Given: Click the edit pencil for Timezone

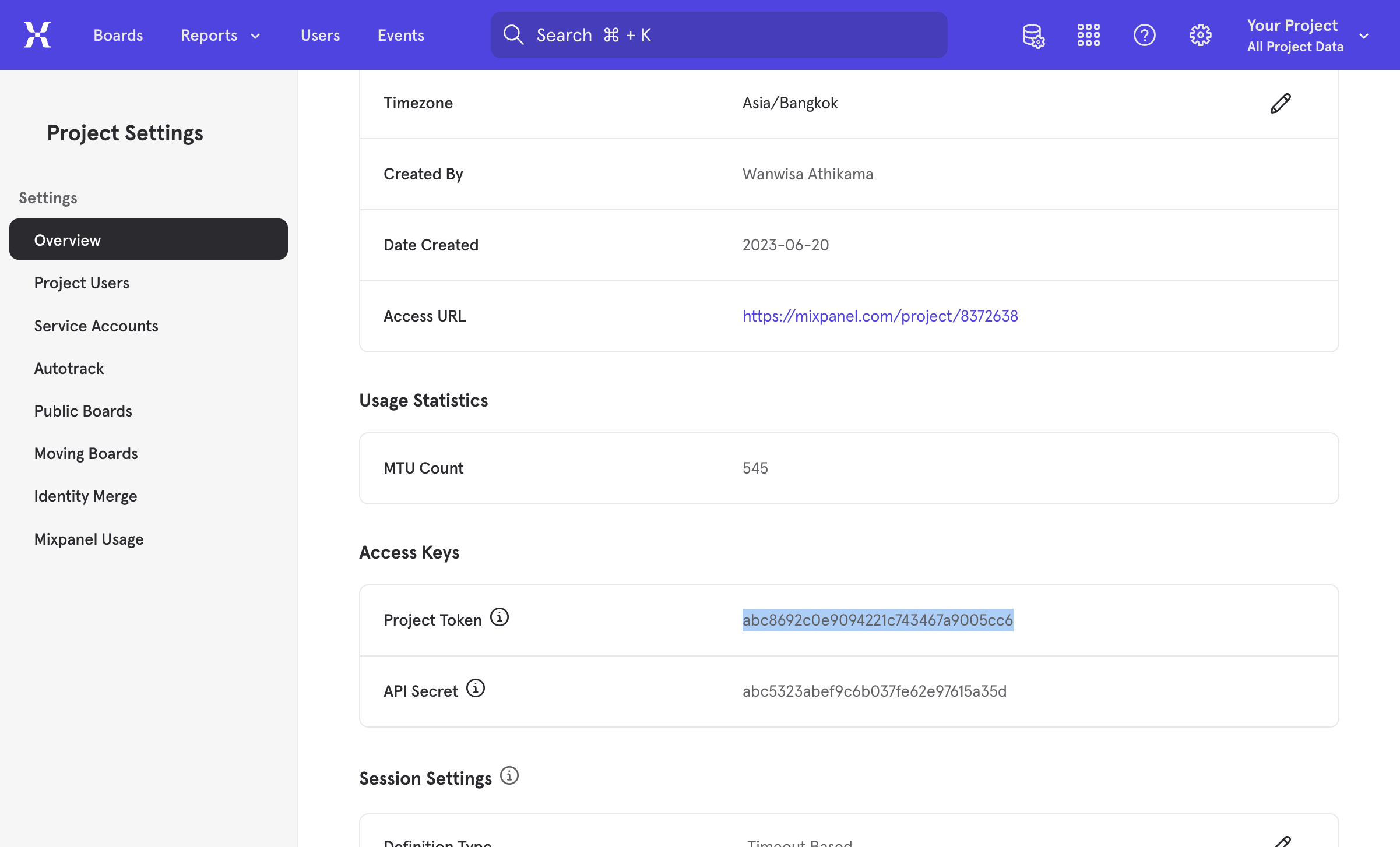Looking at the screenshot, I should click(x=1281, y=103).
